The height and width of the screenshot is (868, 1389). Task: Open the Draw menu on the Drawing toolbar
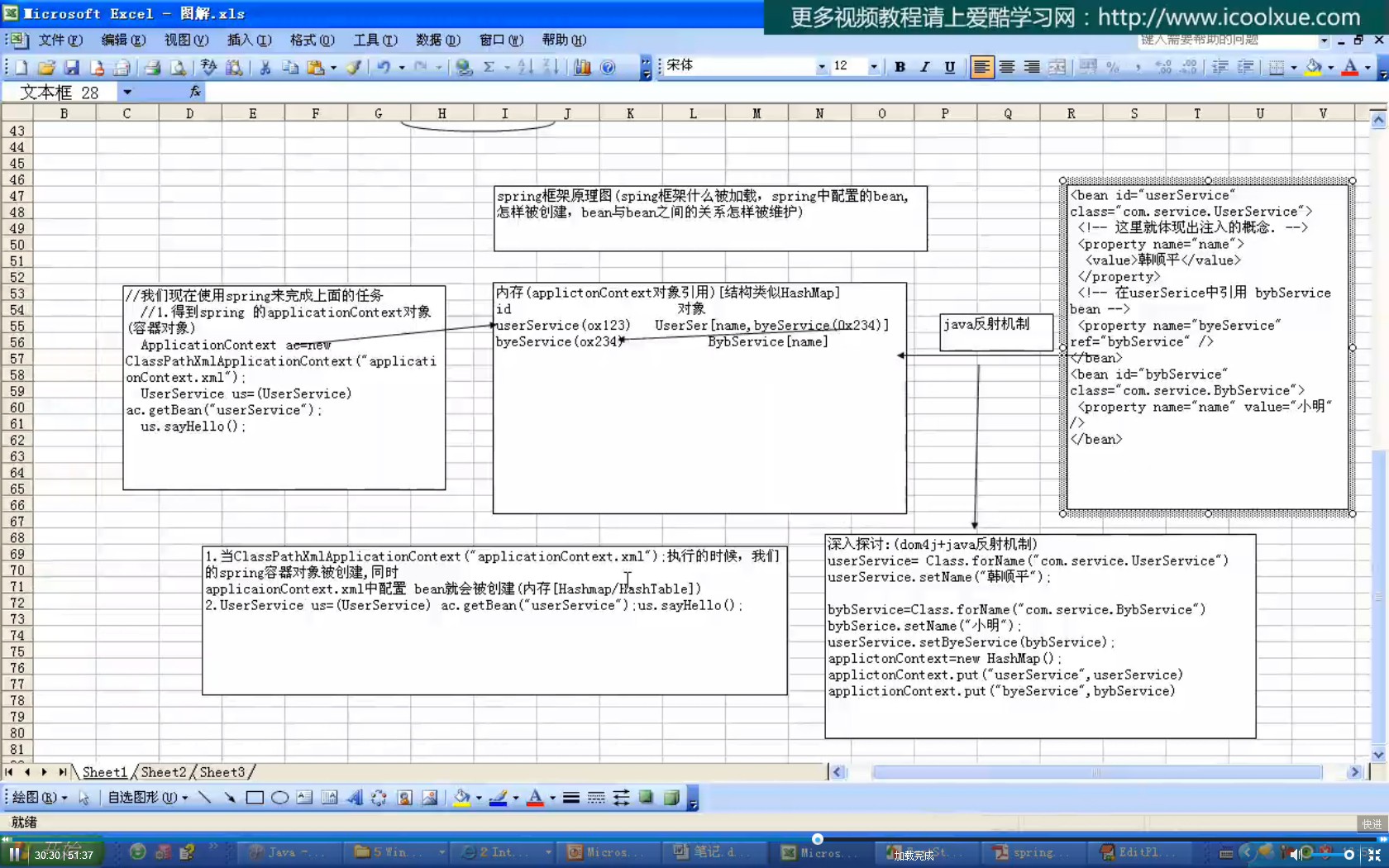[x=38, y=798]
